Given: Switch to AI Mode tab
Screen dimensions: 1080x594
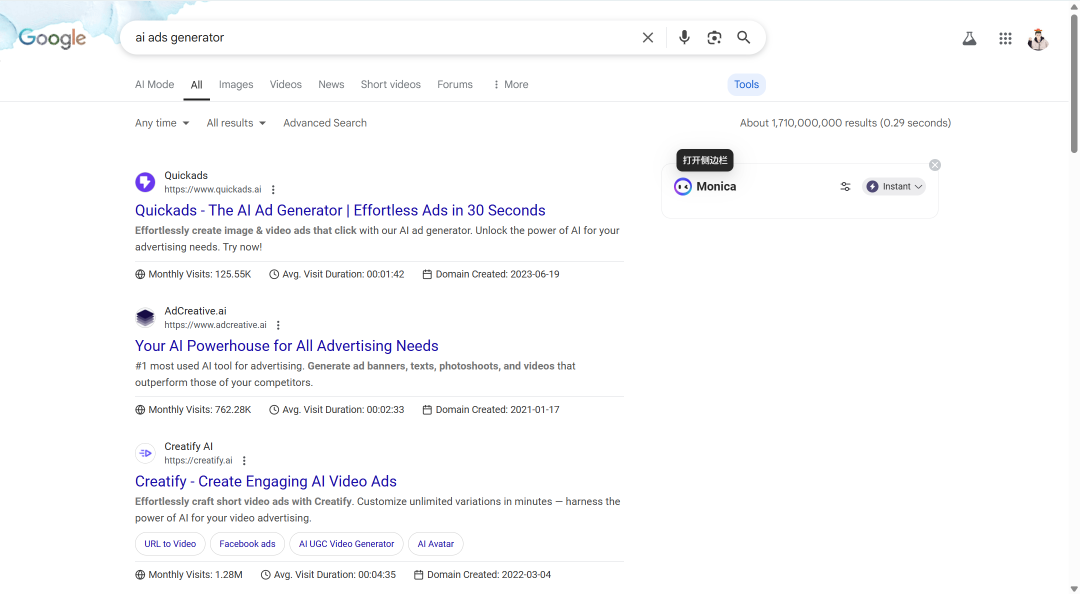Looking at the screenshot, I should click(x=154, y=85).
